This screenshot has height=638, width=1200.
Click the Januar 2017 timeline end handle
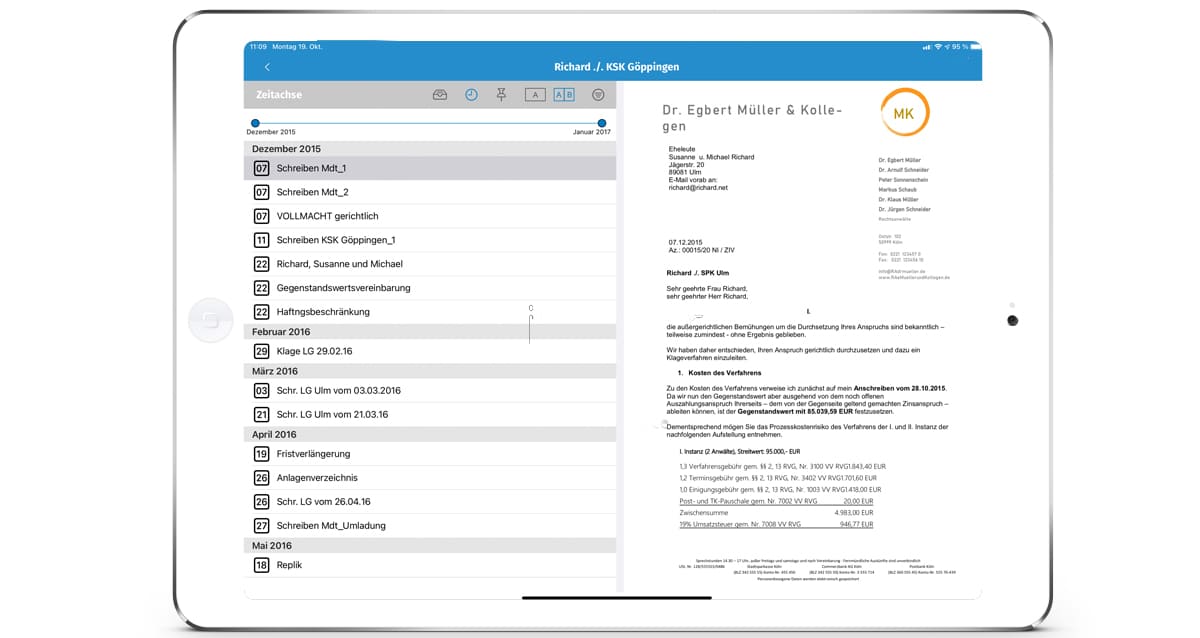point(602,123)
